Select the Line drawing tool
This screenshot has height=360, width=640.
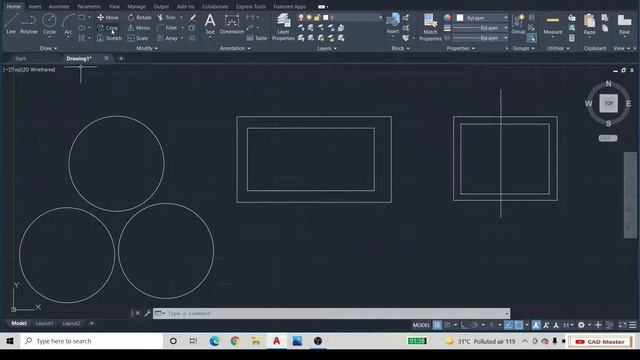click(11, 23)
